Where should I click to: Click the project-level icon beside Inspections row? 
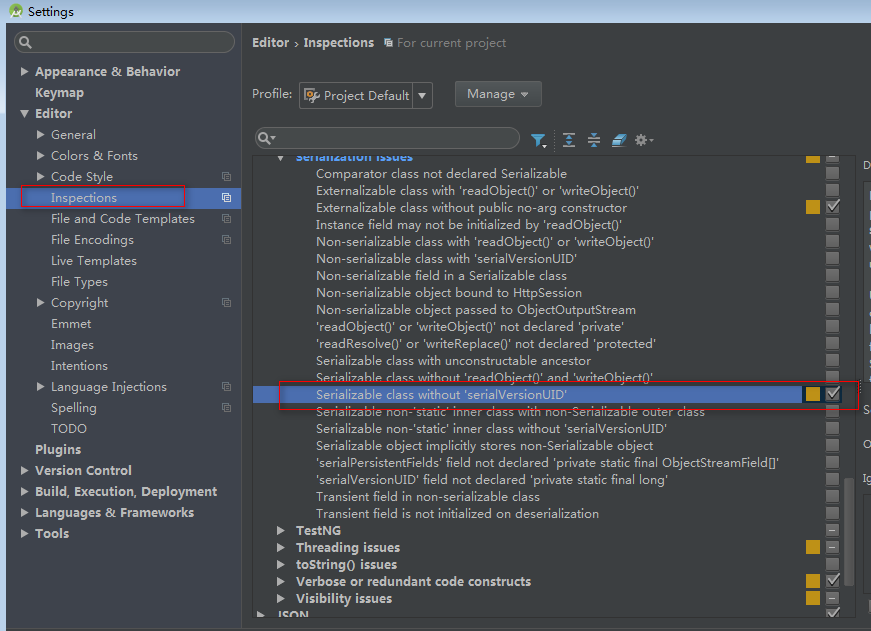coord(226,197)
